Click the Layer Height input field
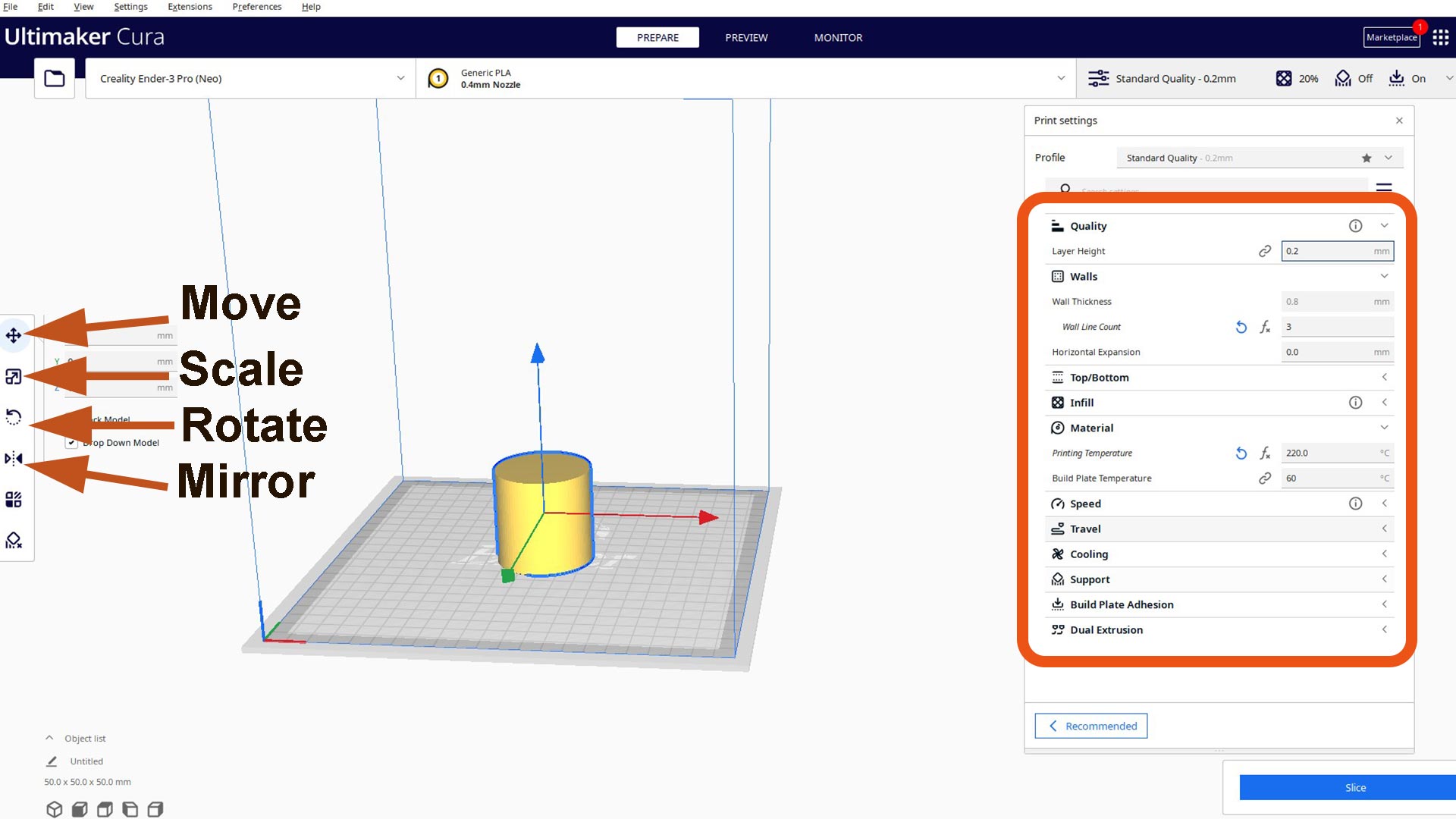This screenshot has width=1456, height=819. tap(1337, 251)
